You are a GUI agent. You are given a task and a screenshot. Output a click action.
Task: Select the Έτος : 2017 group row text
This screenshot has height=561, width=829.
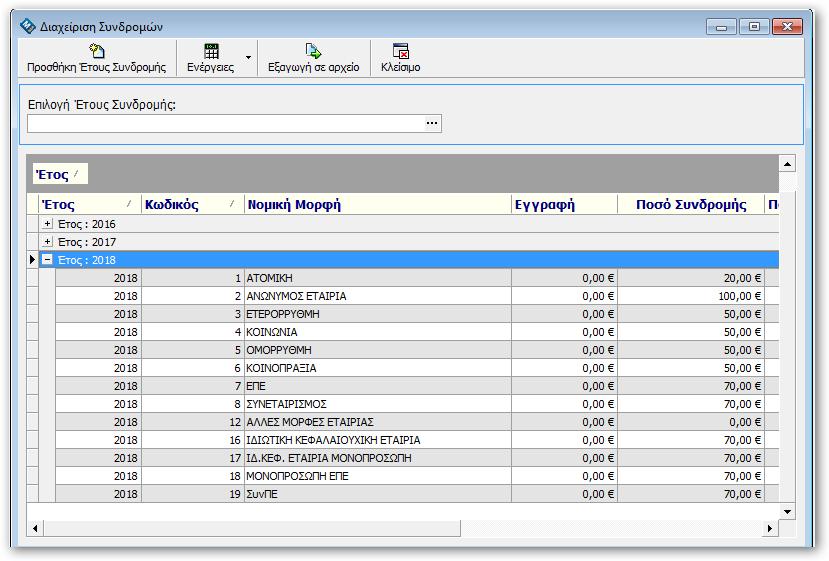pyautogui.click(x=87, y=242)
